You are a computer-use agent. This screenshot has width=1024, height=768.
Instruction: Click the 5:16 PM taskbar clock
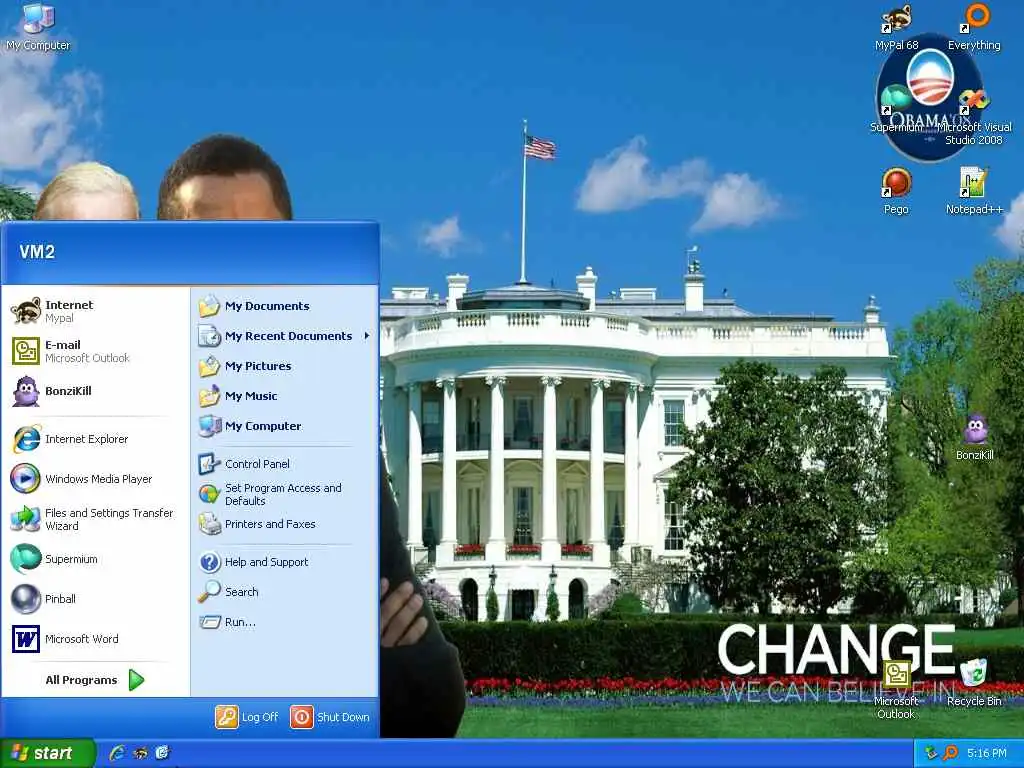(x=987, y=753)
